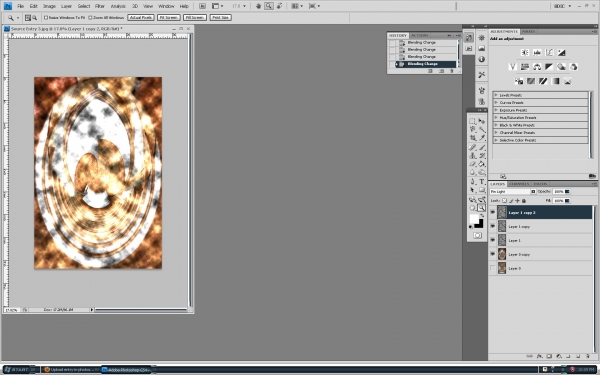Add a Brightness/Contrast adjustment

tap(525, 52)
